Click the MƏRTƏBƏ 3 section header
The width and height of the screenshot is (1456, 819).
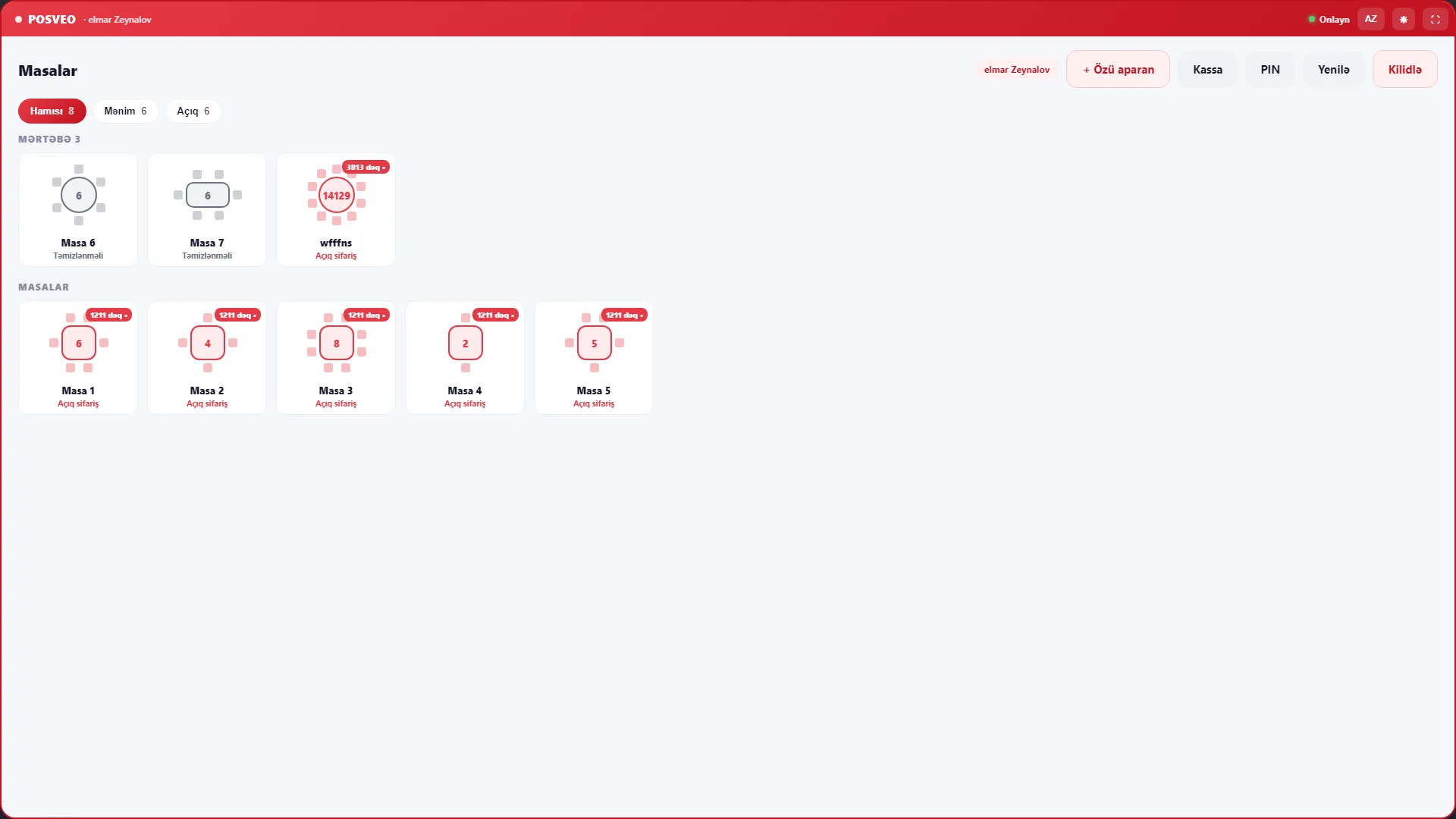[x=49, y=140]
